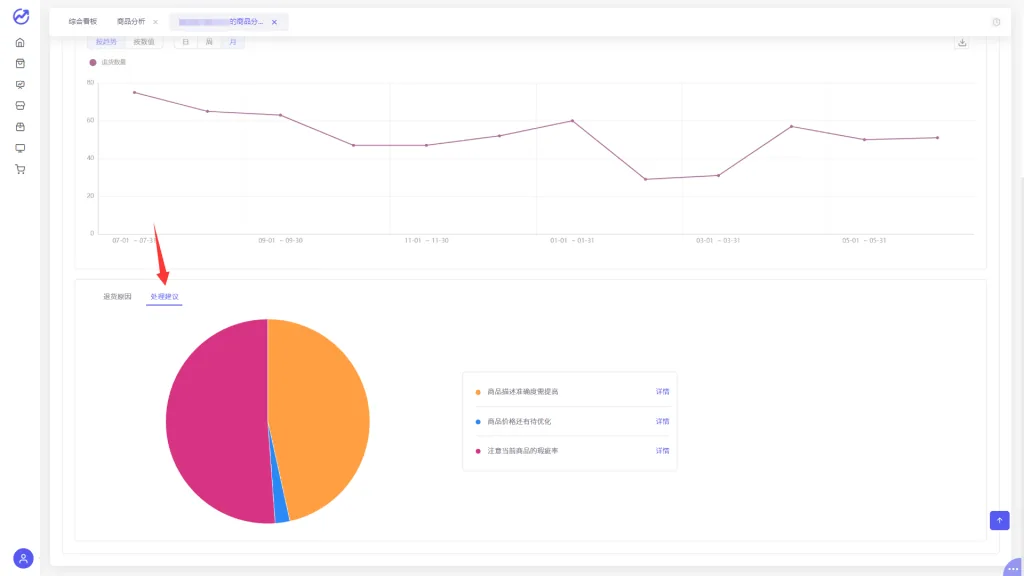Click the help icon at top right
This screenshot has width=1024, height=576.
pyautogui.click(x=997, y=22)
